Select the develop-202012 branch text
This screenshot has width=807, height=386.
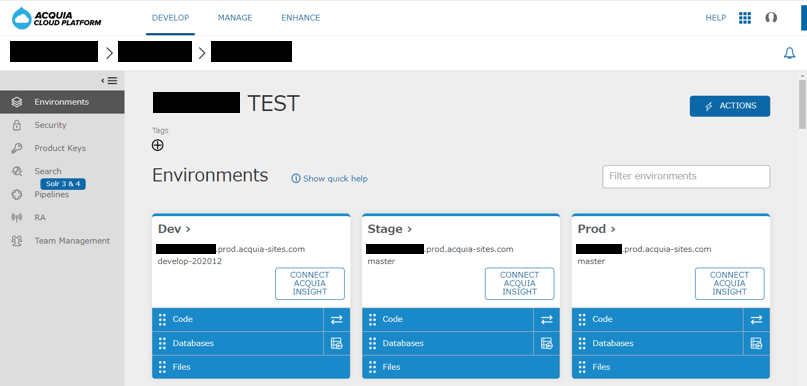pos(190,261)
